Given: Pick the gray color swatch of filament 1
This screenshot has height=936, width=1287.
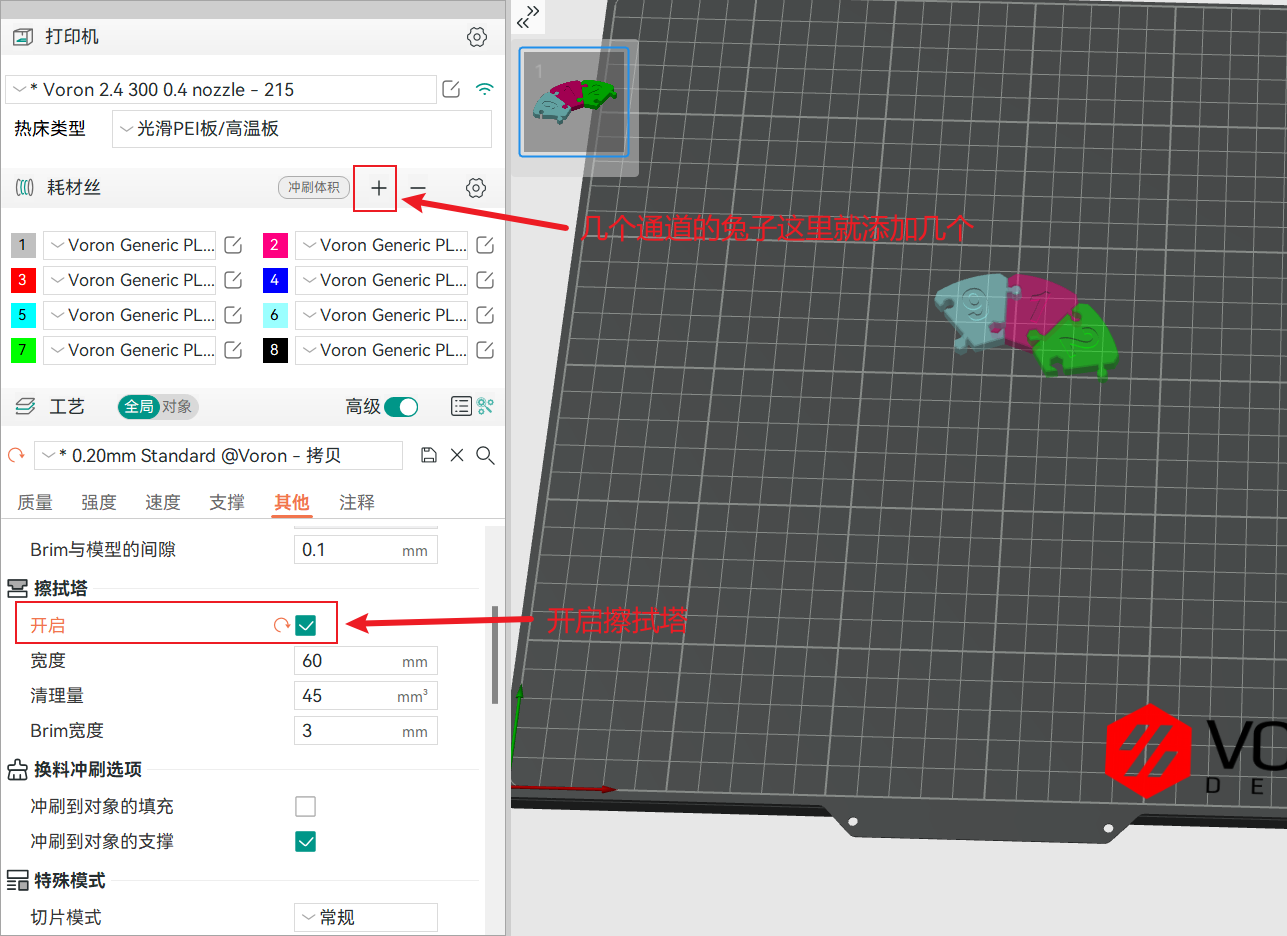Looking at the screenshot, I should pos(23,245).
